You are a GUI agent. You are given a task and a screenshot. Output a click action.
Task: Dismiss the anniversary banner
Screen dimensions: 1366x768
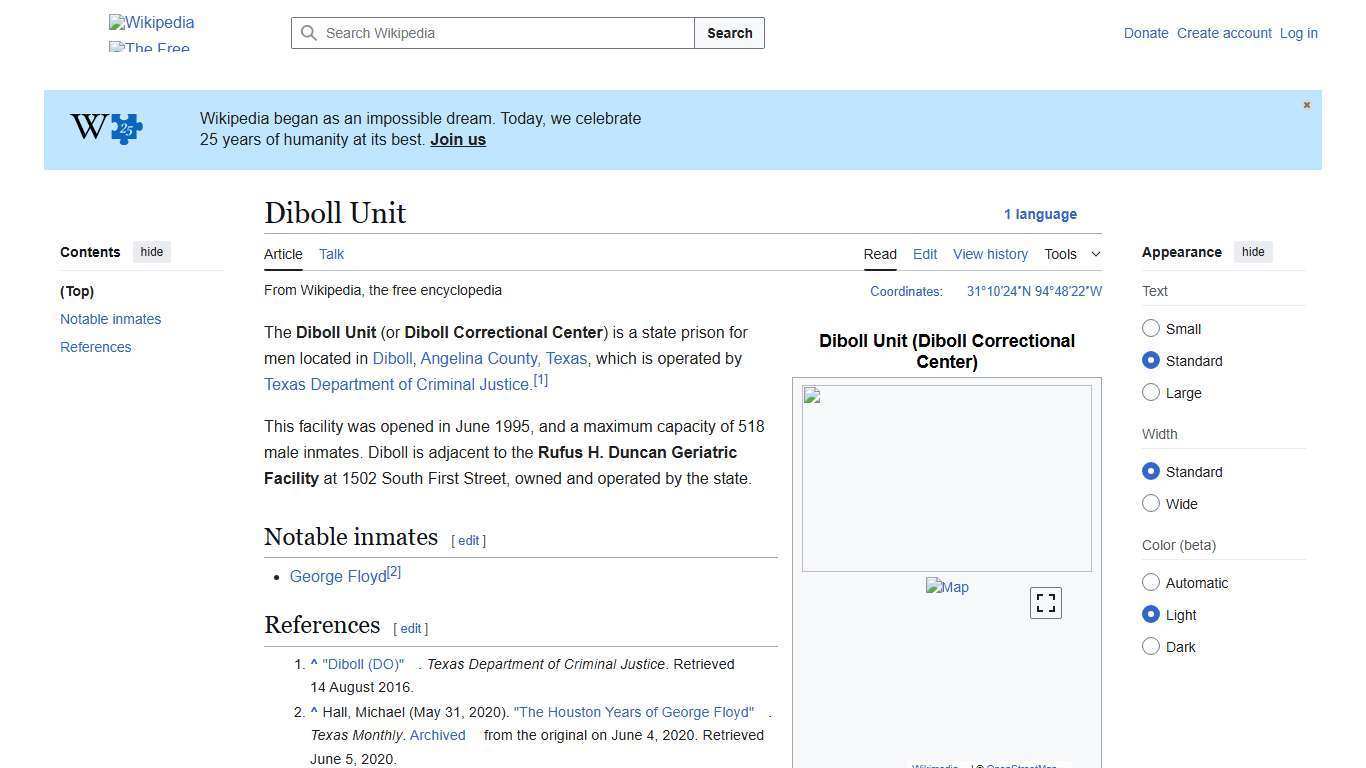click(1306, 105)
